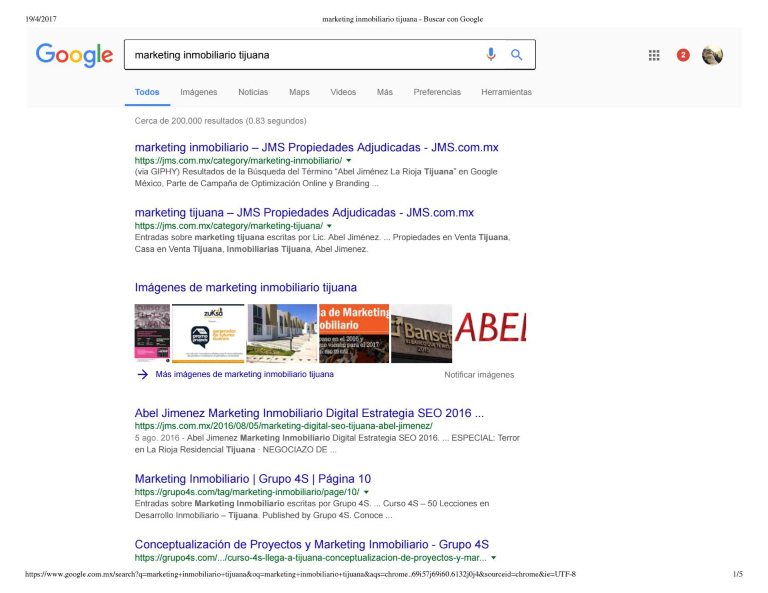Open the pink curso flyer thumbnail

pos(152,333)
